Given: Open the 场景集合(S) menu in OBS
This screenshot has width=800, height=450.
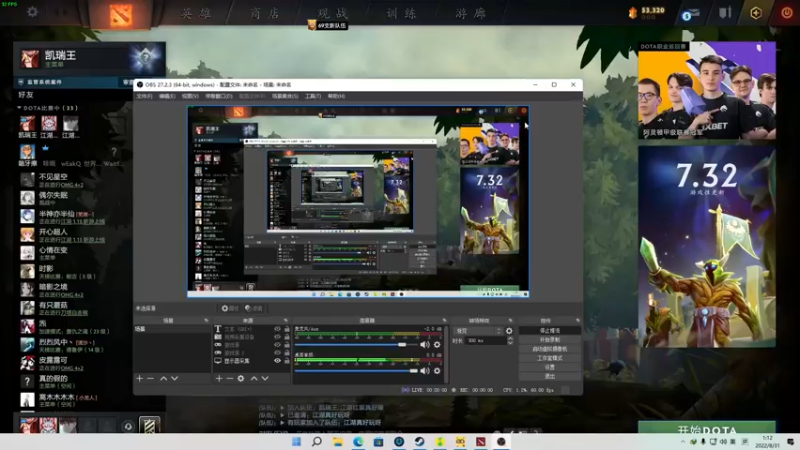Looking at the screenshot, I should click(285, 96).
